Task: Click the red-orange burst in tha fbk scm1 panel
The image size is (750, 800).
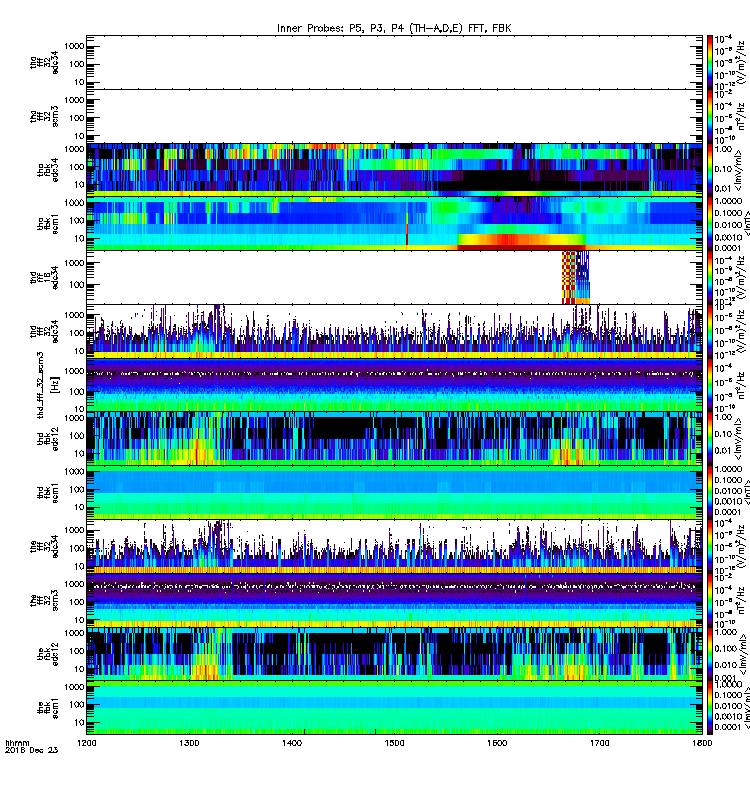Action: 520,241
